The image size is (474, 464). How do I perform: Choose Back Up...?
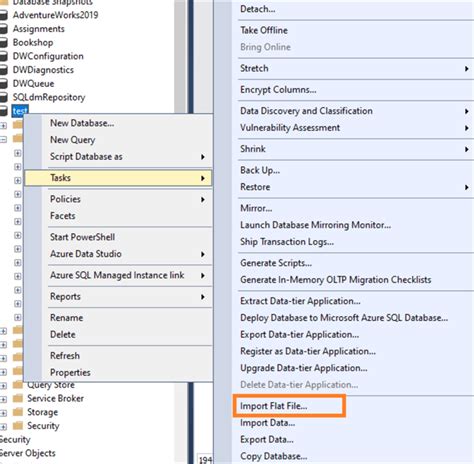pos(345,170)
